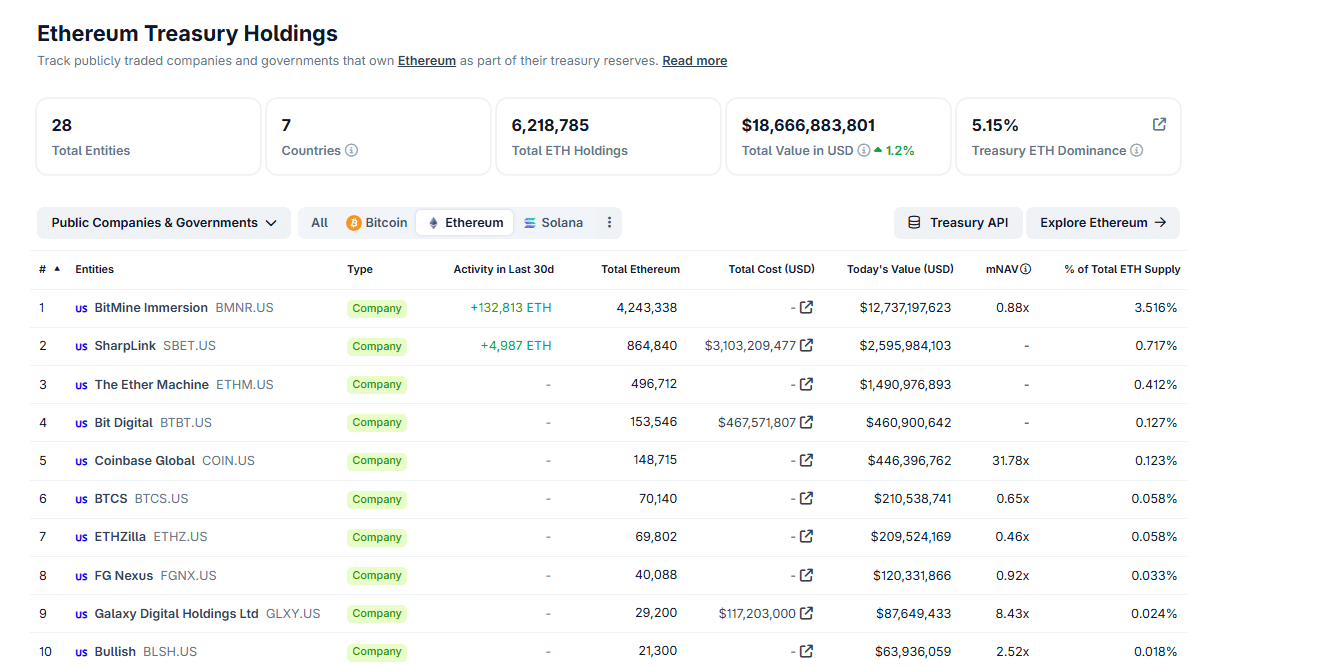This screenshot has height=668, width=1340.
Task: Open the Ethereum hyperlink in the page description
Action: click(427, 60)
